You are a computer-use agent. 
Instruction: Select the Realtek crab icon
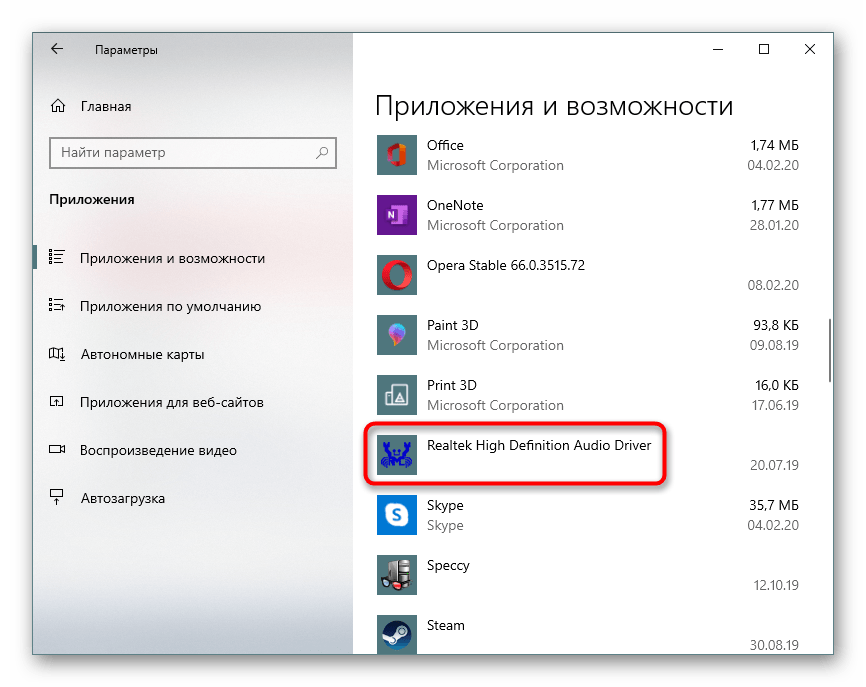(397, 455)
